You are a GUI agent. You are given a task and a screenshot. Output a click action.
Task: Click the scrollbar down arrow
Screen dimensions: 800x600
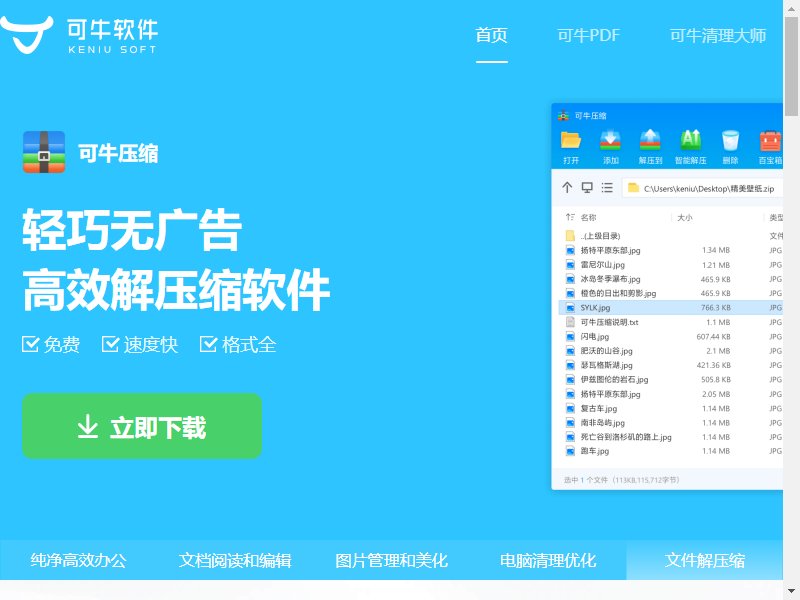pos(791,592)
